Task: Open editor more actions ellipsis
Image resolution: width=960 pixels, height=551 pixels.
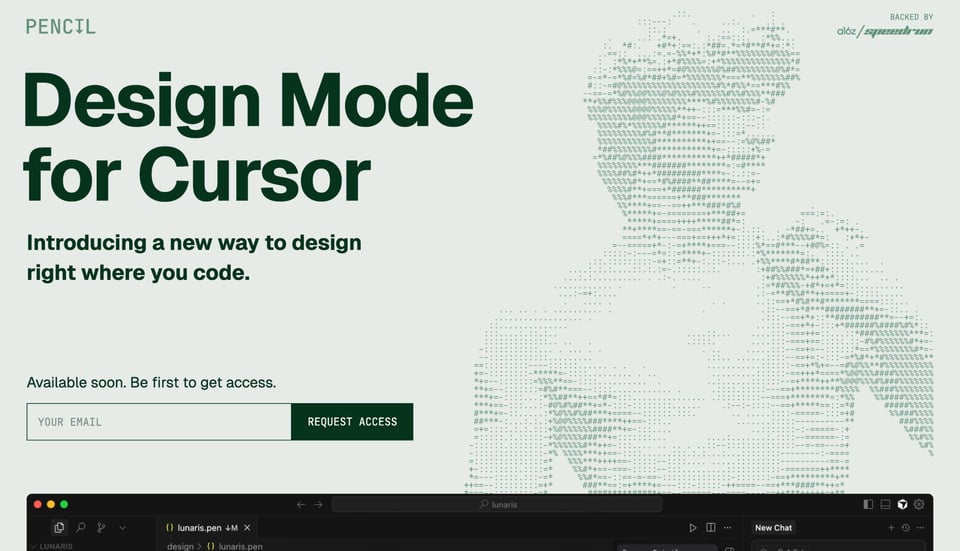Action: tap(727, 527)
